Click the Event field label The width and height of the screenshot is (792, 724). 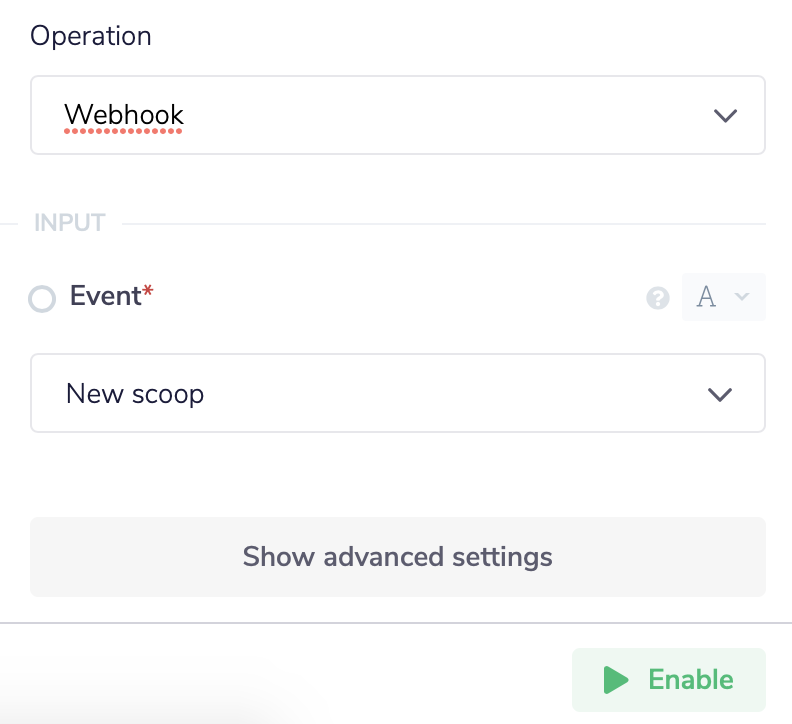tap(105, 296)
